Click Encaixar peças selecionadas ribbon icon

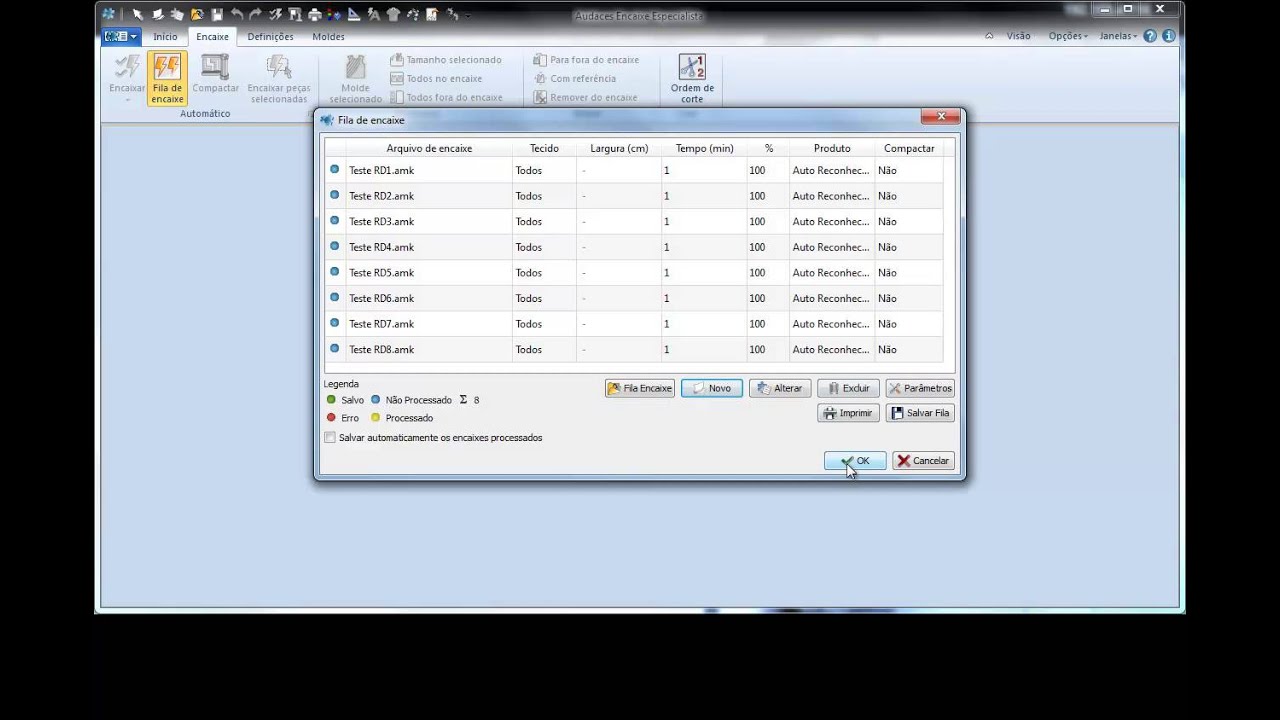coord(279,68)
